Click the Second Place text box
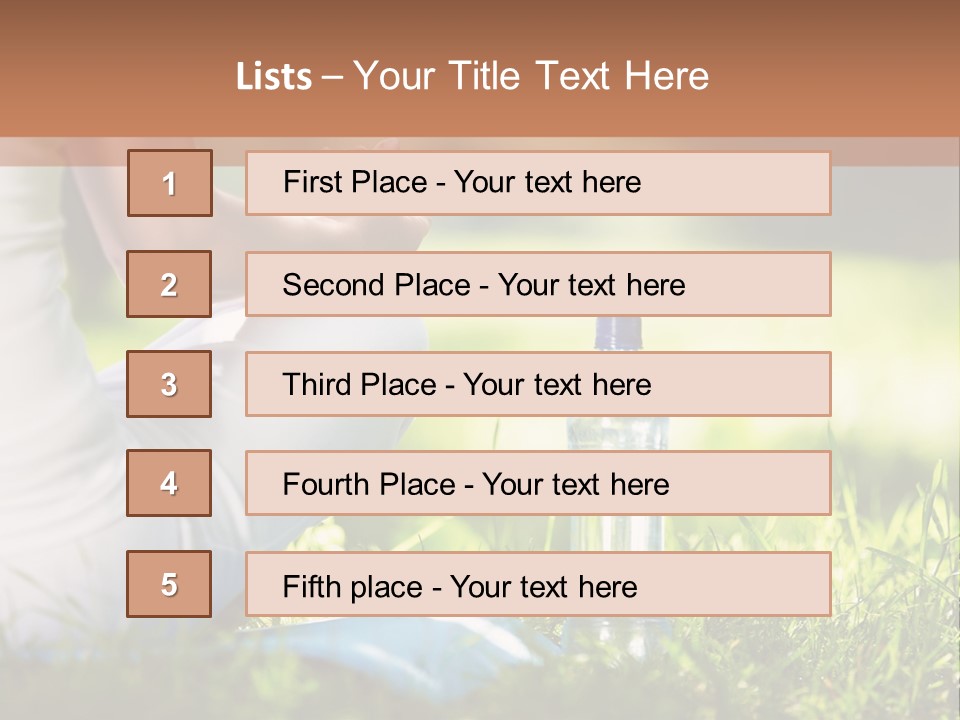 (538, 284)
